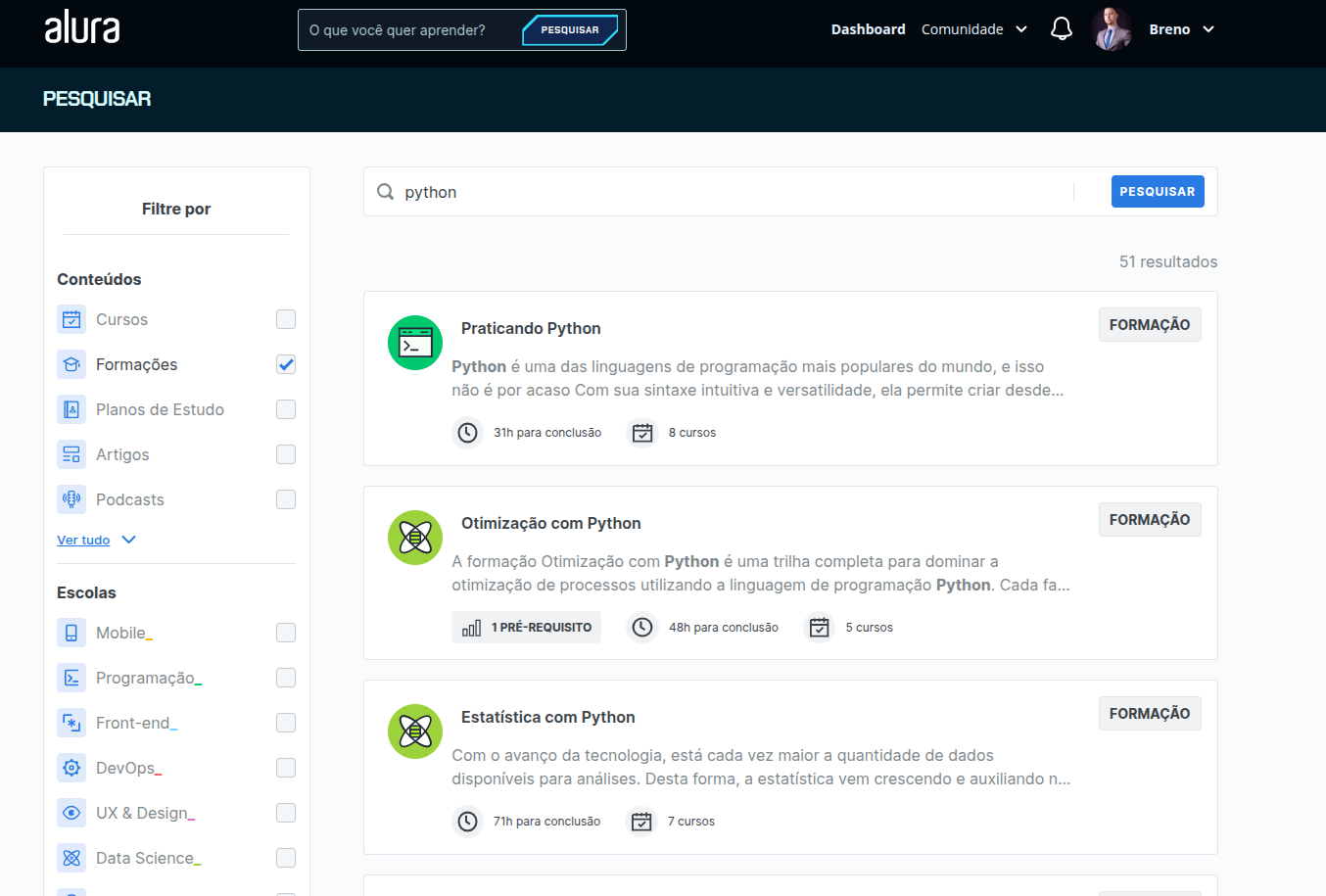Screen dimensions: 1326x896
Task: Click FORMAÇÃO tag on Otimização com Python
Action: [1150, 520]
